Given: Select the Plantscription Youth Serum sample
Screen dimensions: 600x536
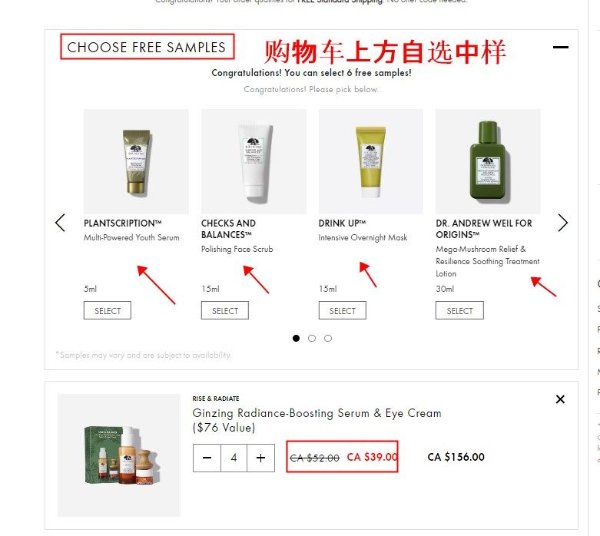Looking at the screenshot, I should click(x=108, y=311).
